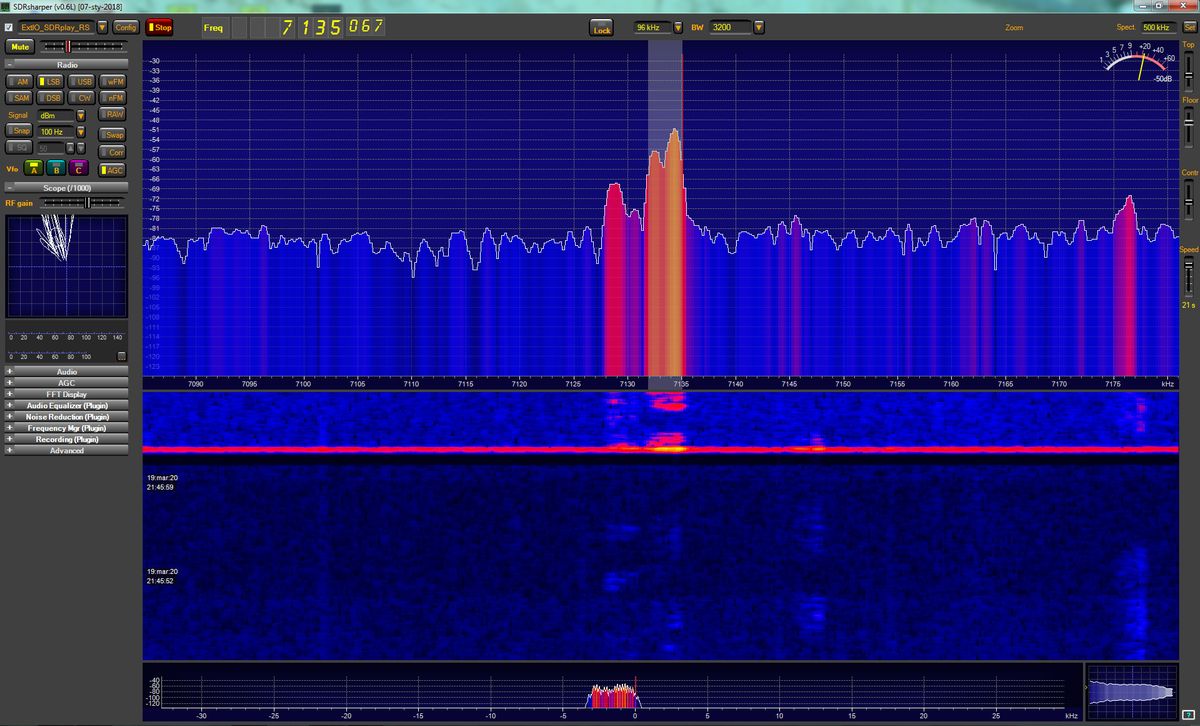Select VFO A
Image resolution: width=1200 pixels, height=726 pixels.
[x=34, y=168]
